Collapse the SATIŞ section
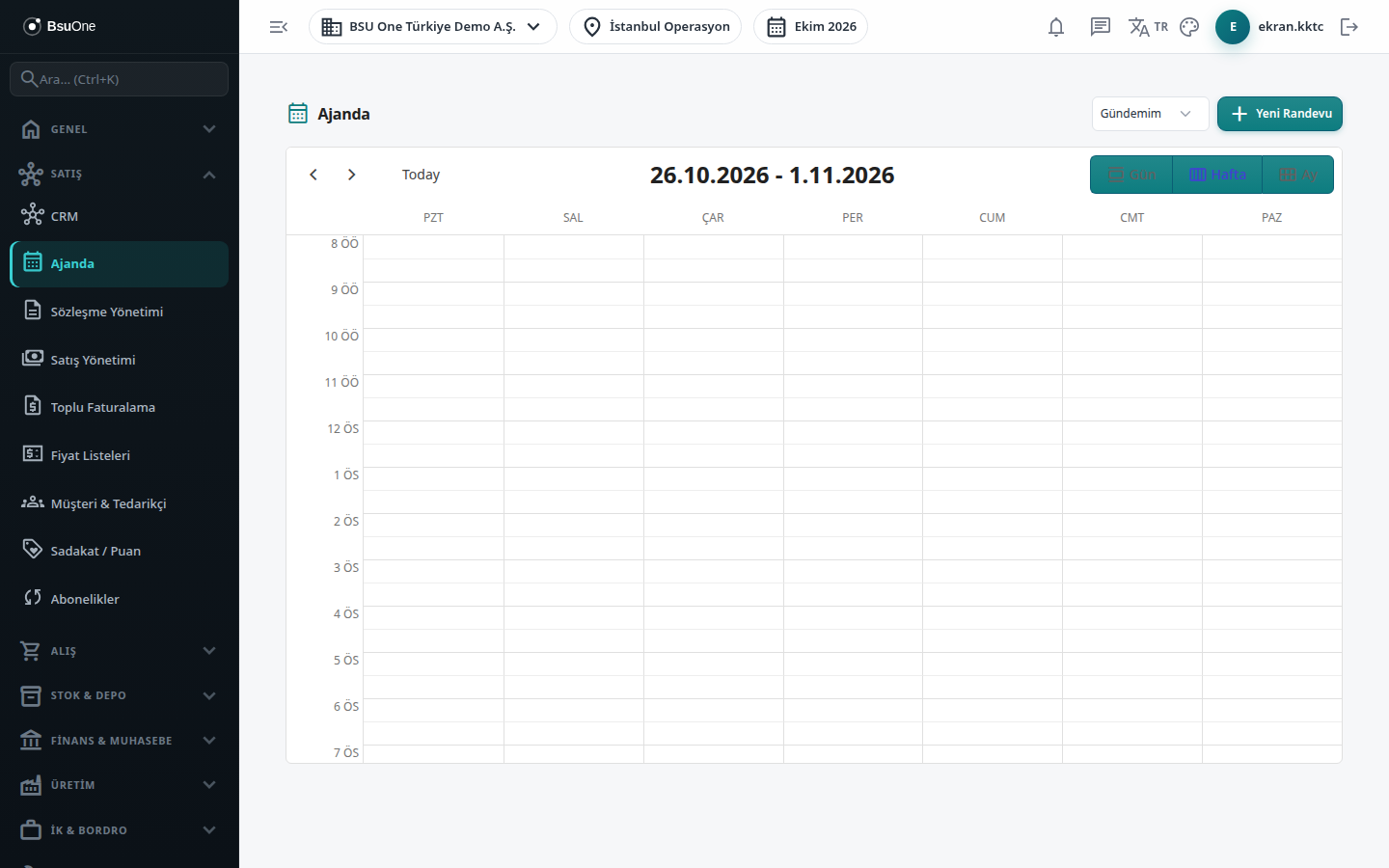 click(x=120, y=174)
